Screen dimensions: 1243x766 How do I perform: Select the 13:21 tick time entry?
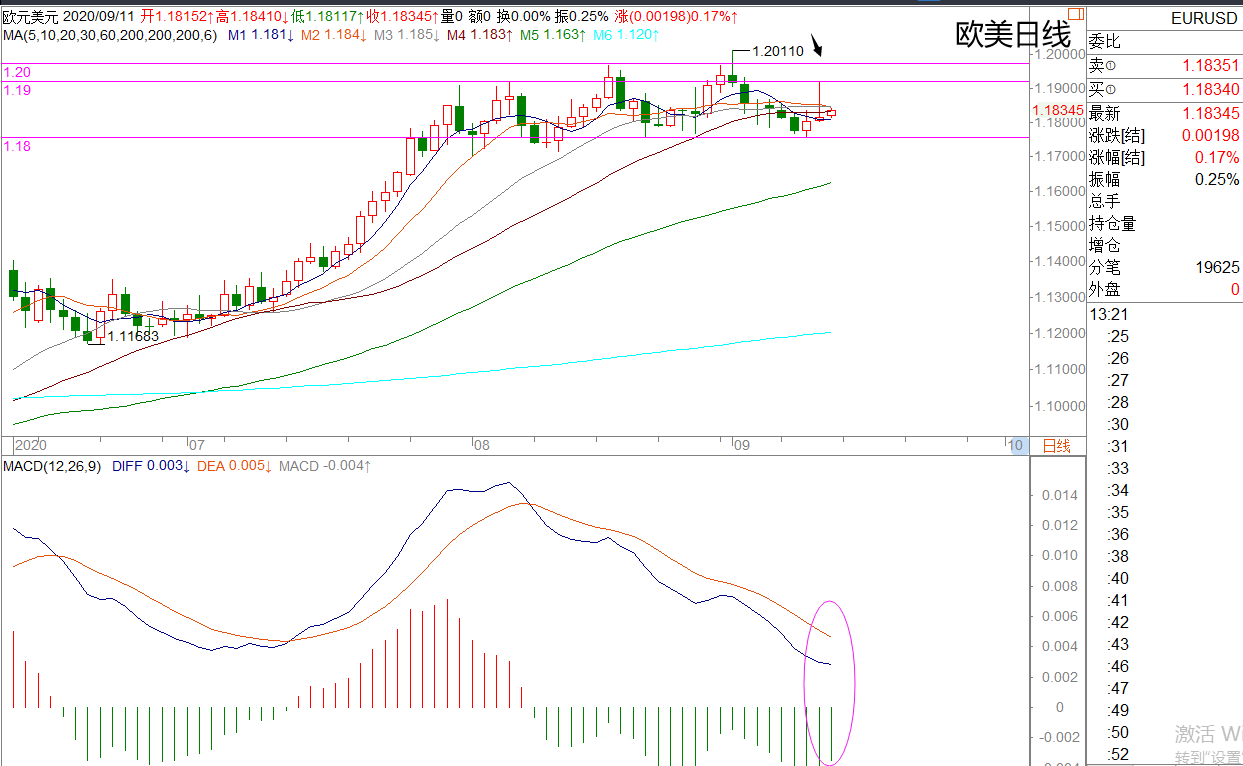tap(1109, 314)
